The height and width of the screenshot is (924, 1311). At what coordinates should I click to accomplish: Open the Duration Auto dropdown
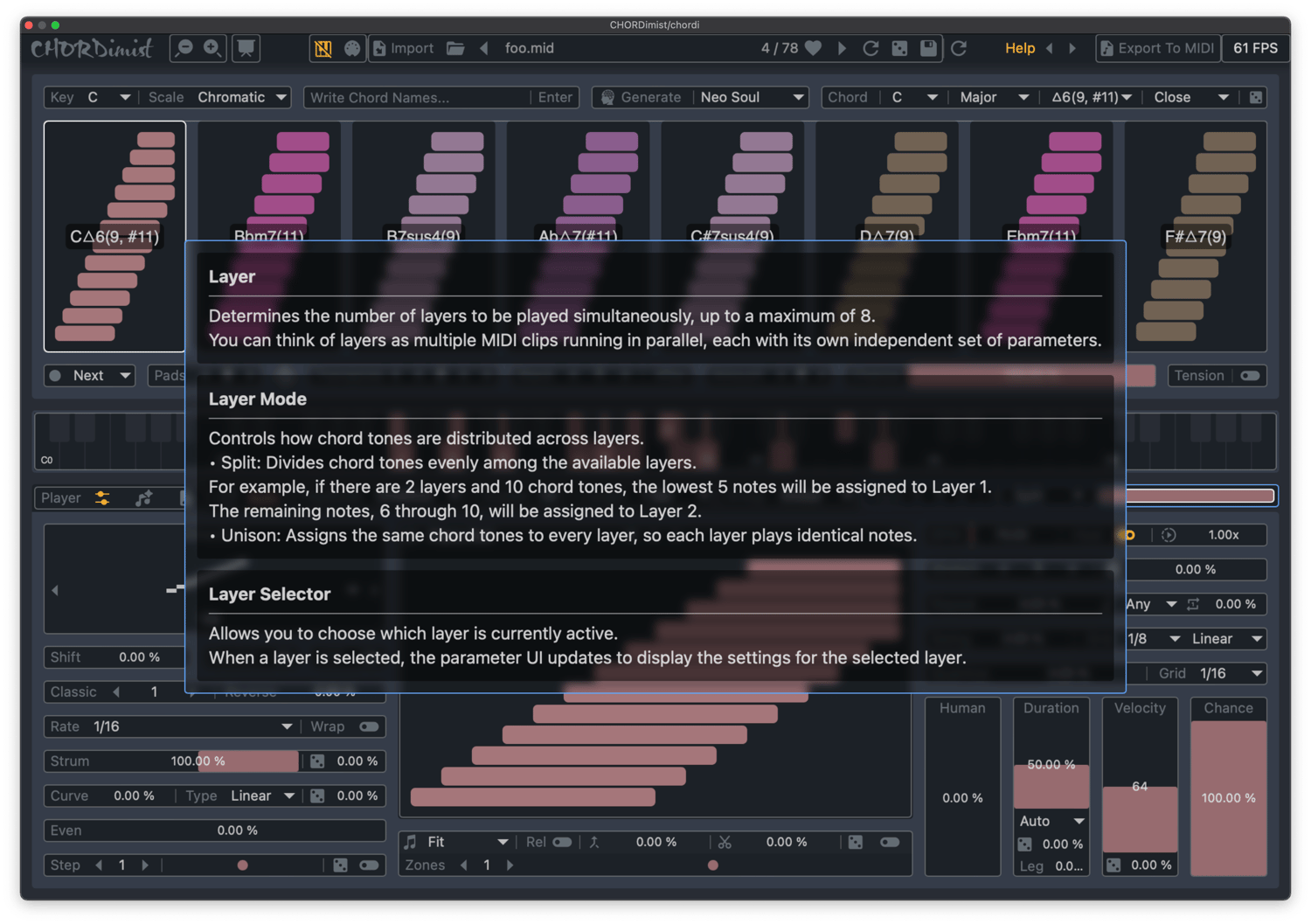pos(1051,821)
